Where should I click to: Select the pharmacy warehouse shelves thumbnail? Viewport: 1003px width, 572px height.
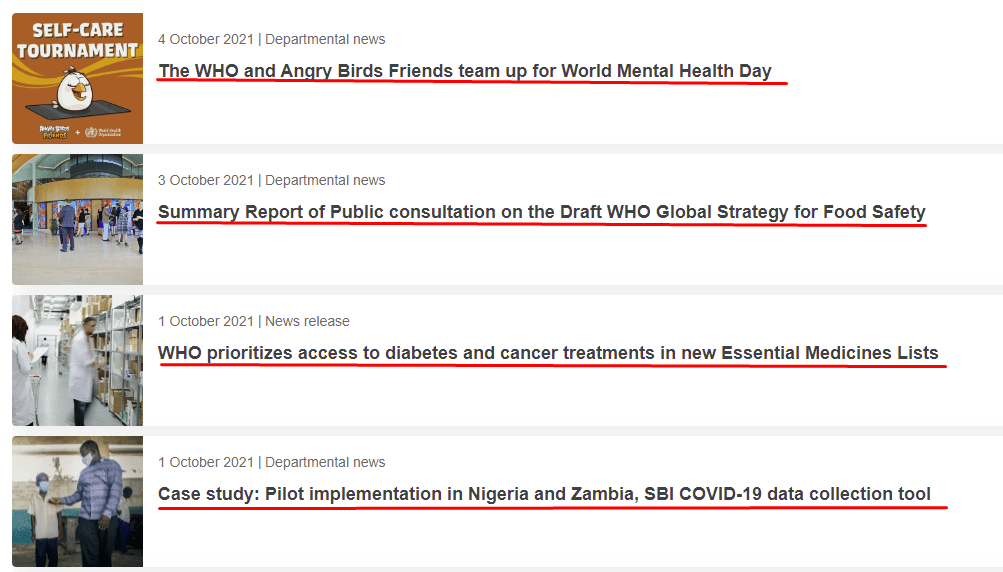pyautogui.click(x=77, y=360)
